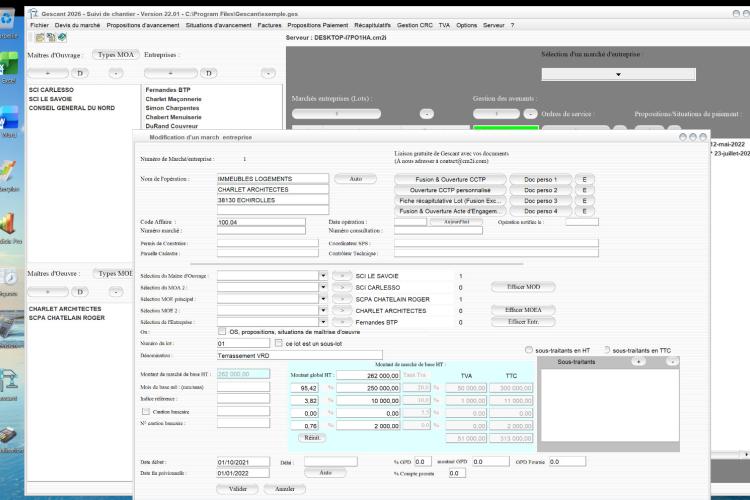Click the arrow button next to SCI CARLESSO row
The width and height of the screenshot is (750, 500).
point(342,287)
